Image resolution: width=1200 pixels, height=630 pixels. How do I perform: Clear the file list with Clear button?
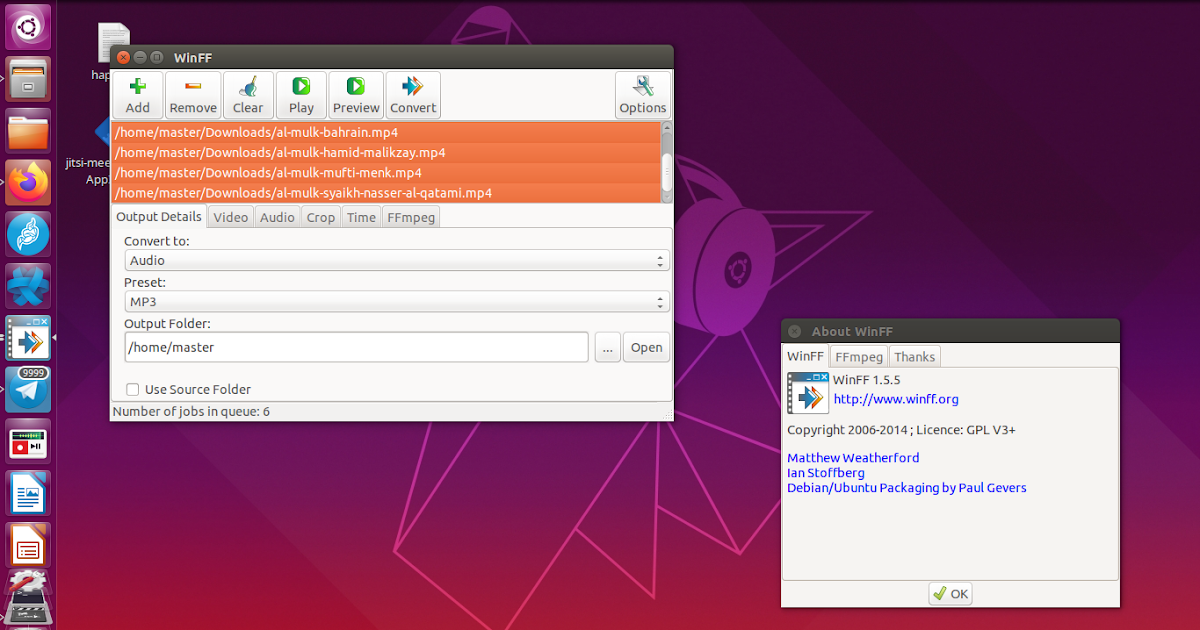click(248, 96)
